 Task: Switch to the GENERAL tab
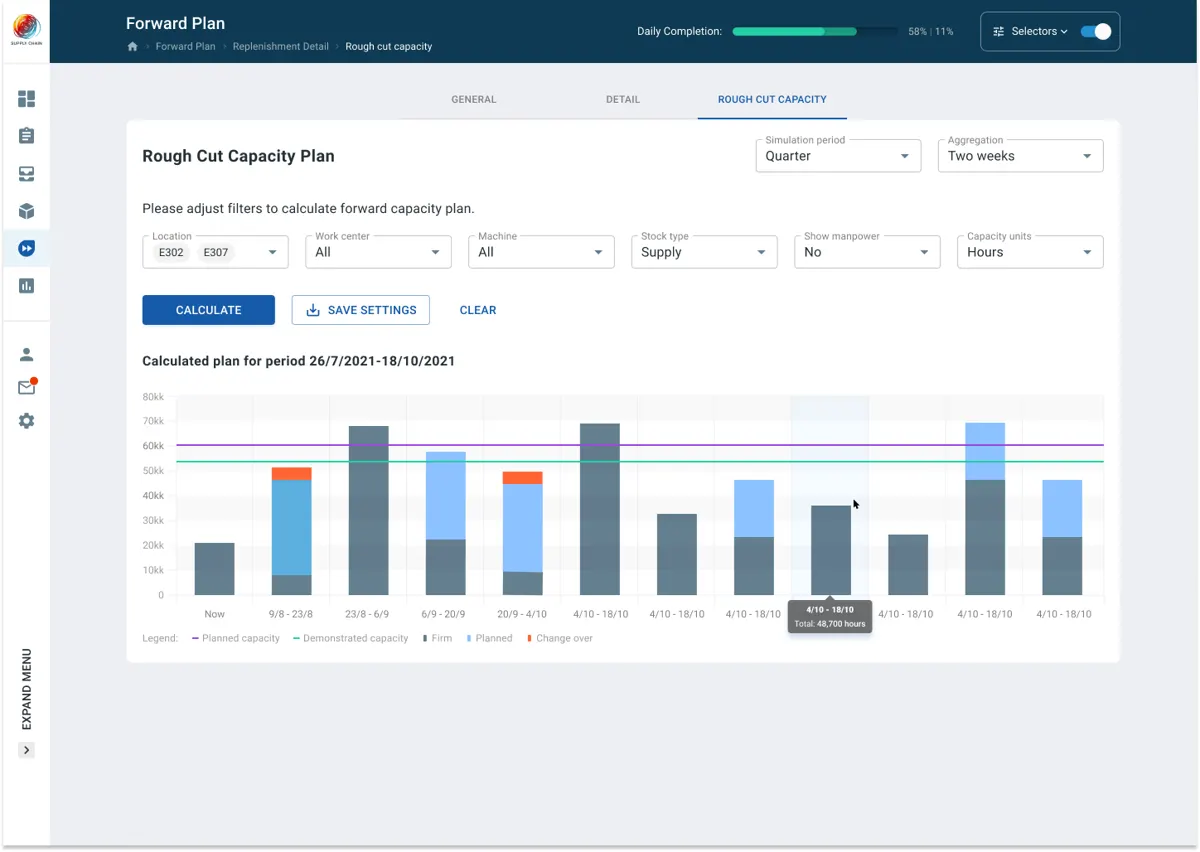pyautogui.click(x=474, y=100)
